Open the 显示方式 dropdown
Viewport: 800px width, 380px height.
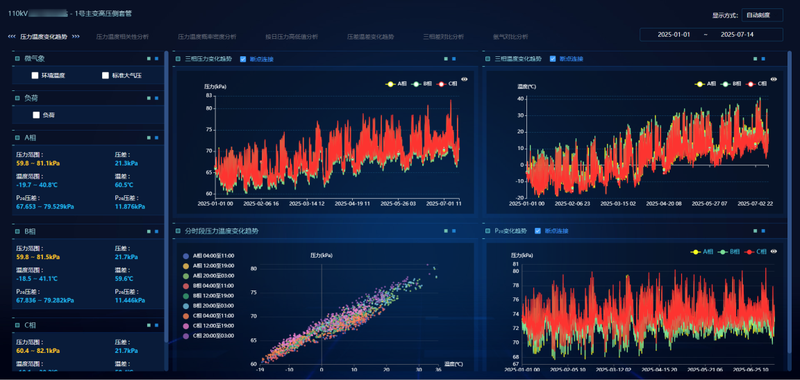coord(762,15)
